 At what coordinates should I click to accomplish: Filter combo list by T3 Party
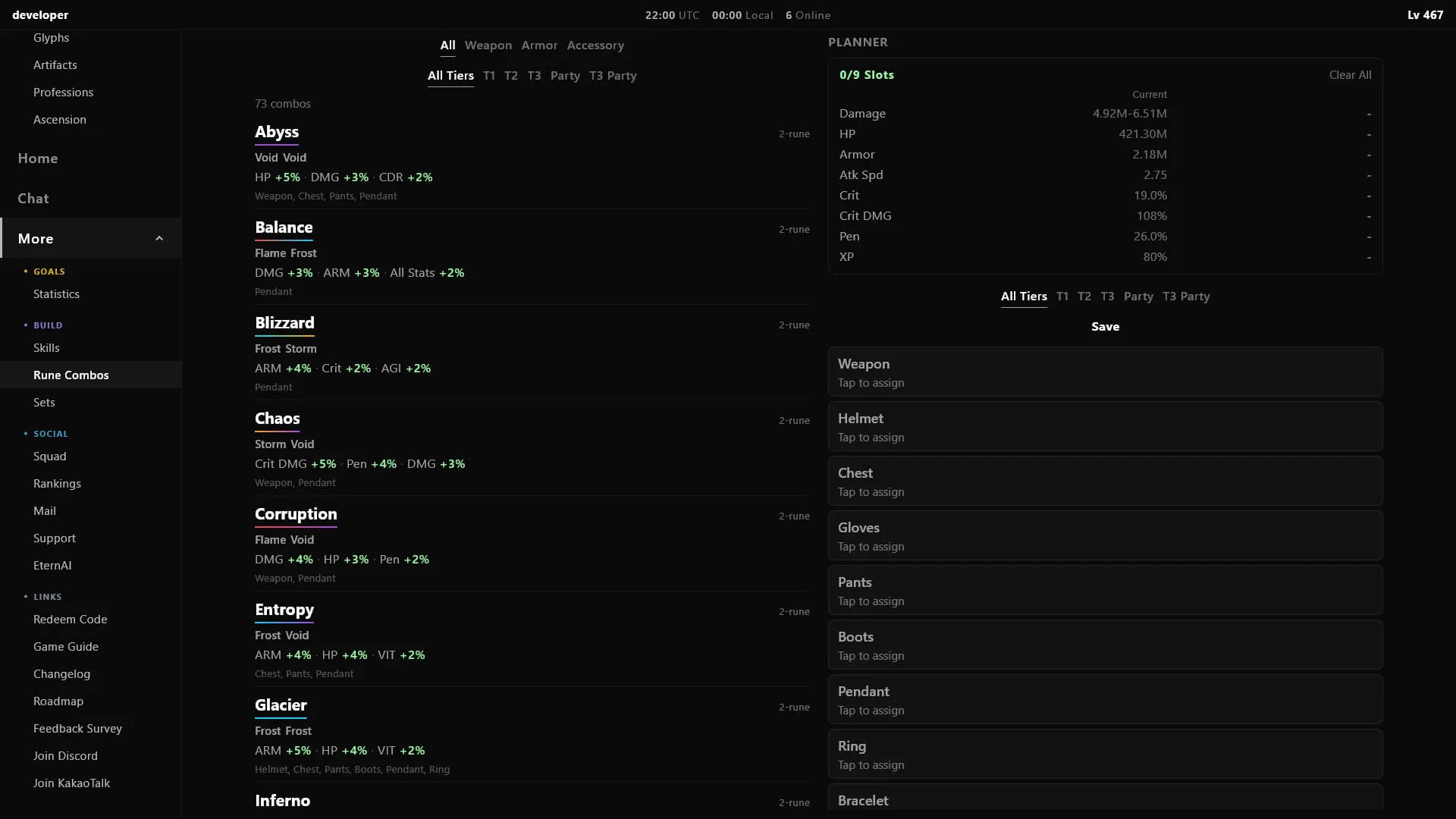613,76
